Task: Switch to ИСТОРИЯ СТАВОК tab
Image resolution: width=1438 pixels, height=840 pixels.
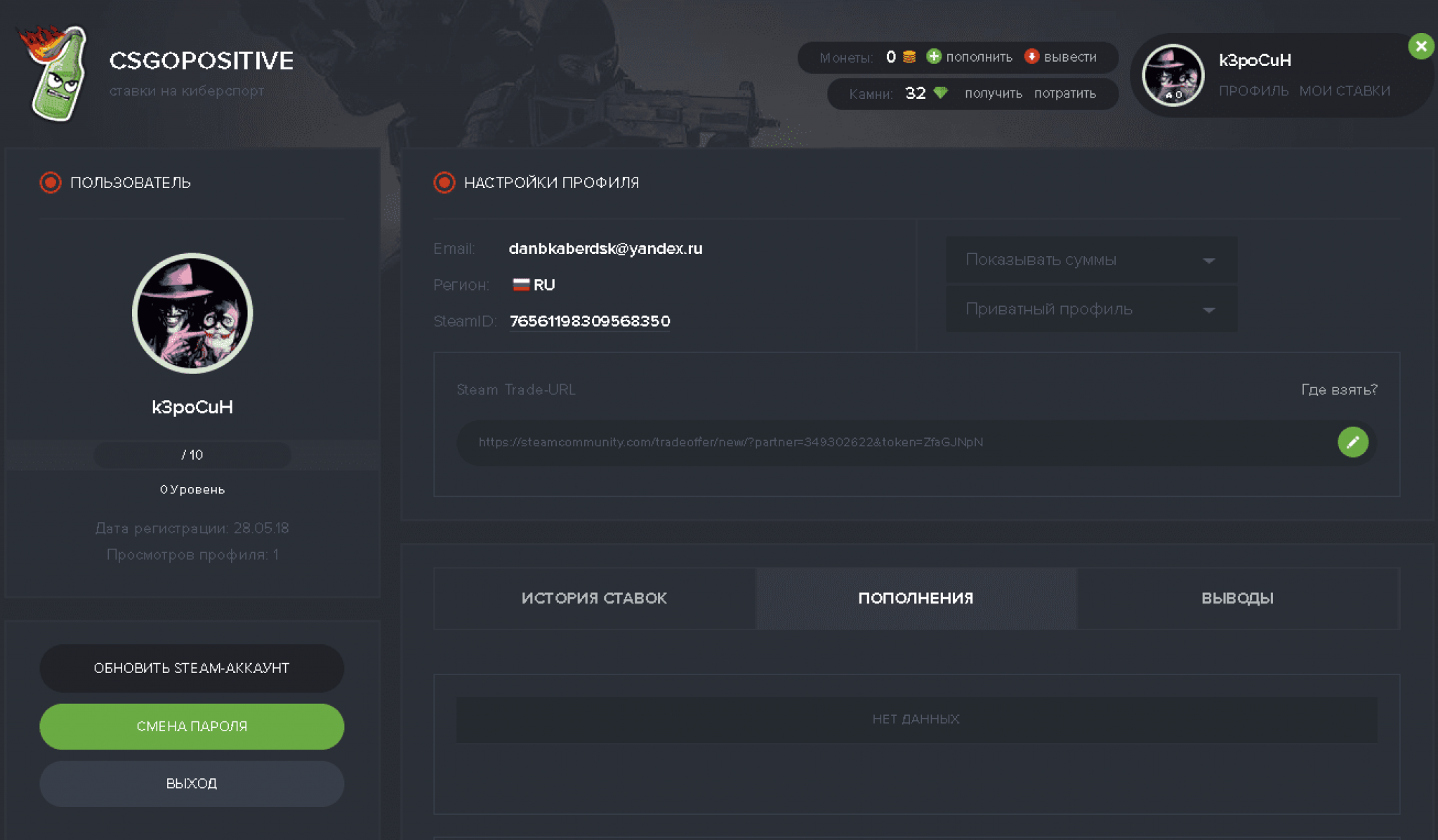Action: point(594,598)
